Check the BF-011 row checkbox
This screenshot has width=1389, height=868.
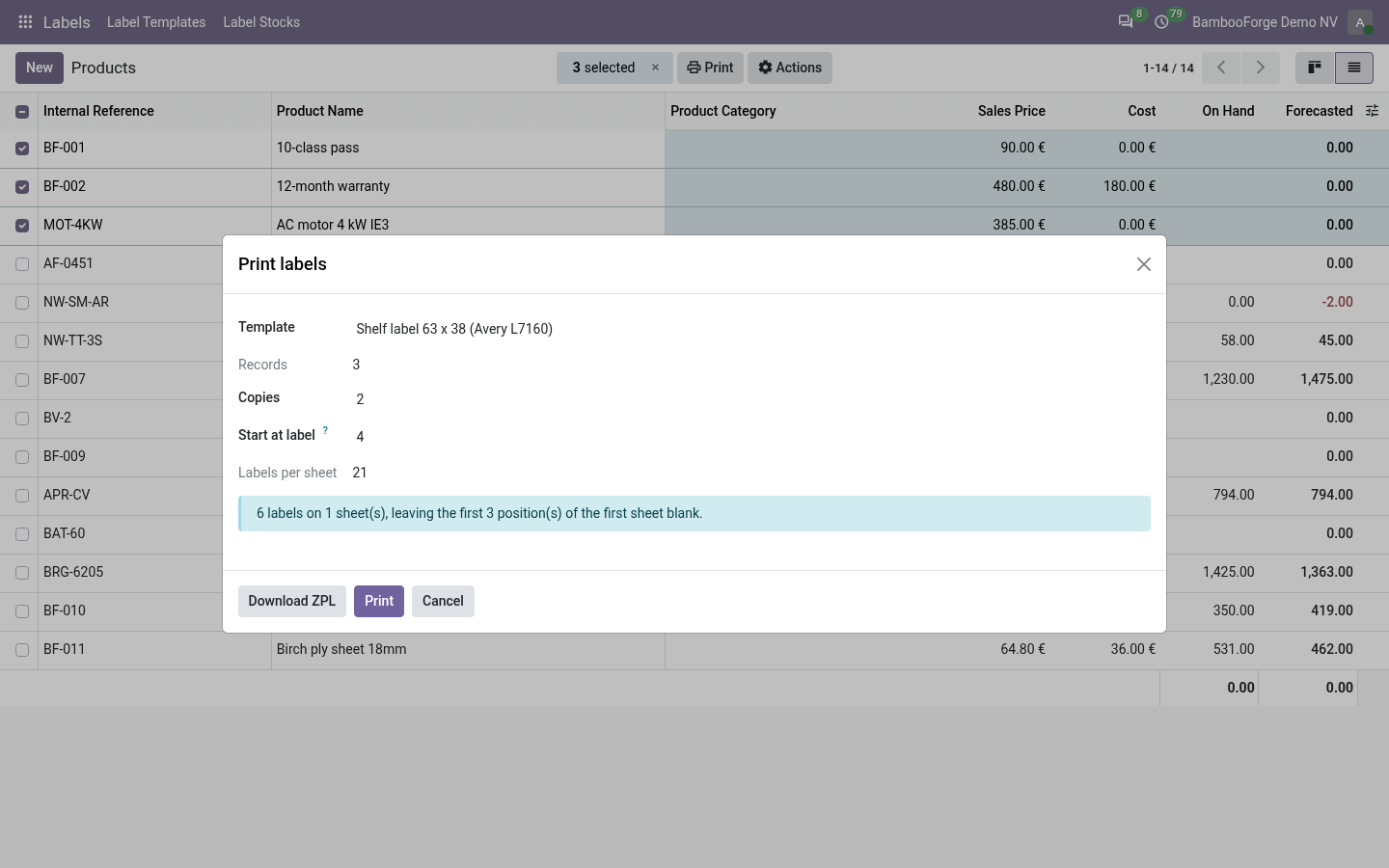coord(22,650)
